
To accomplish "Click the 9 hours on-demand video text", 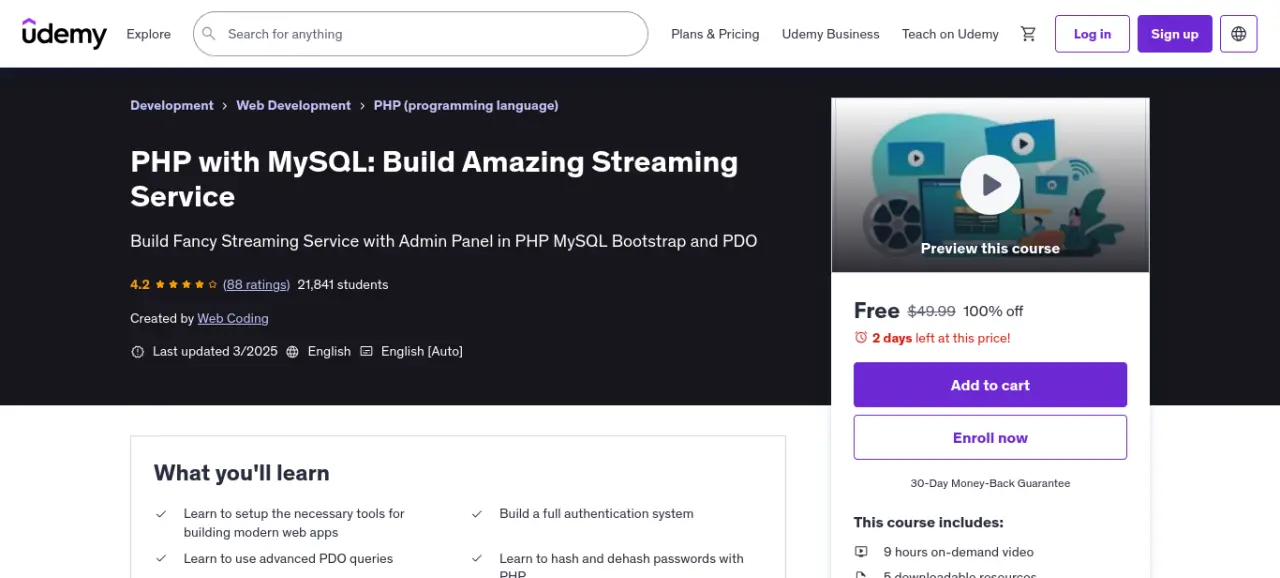I will pyautogui.click(x=959, y=552).
